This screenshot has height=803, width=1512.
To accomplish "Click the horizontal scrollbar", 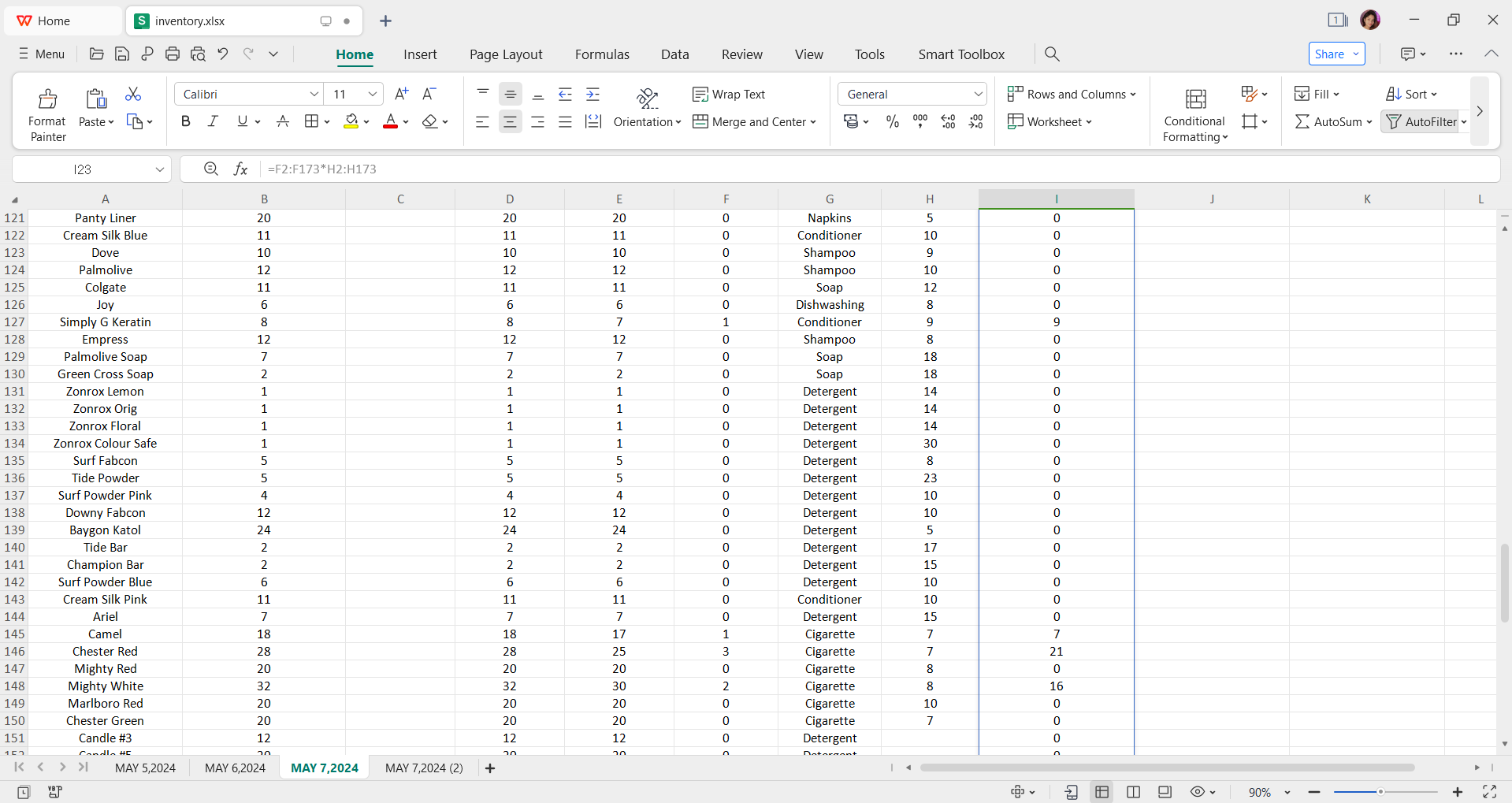I will click(1167, 768).
